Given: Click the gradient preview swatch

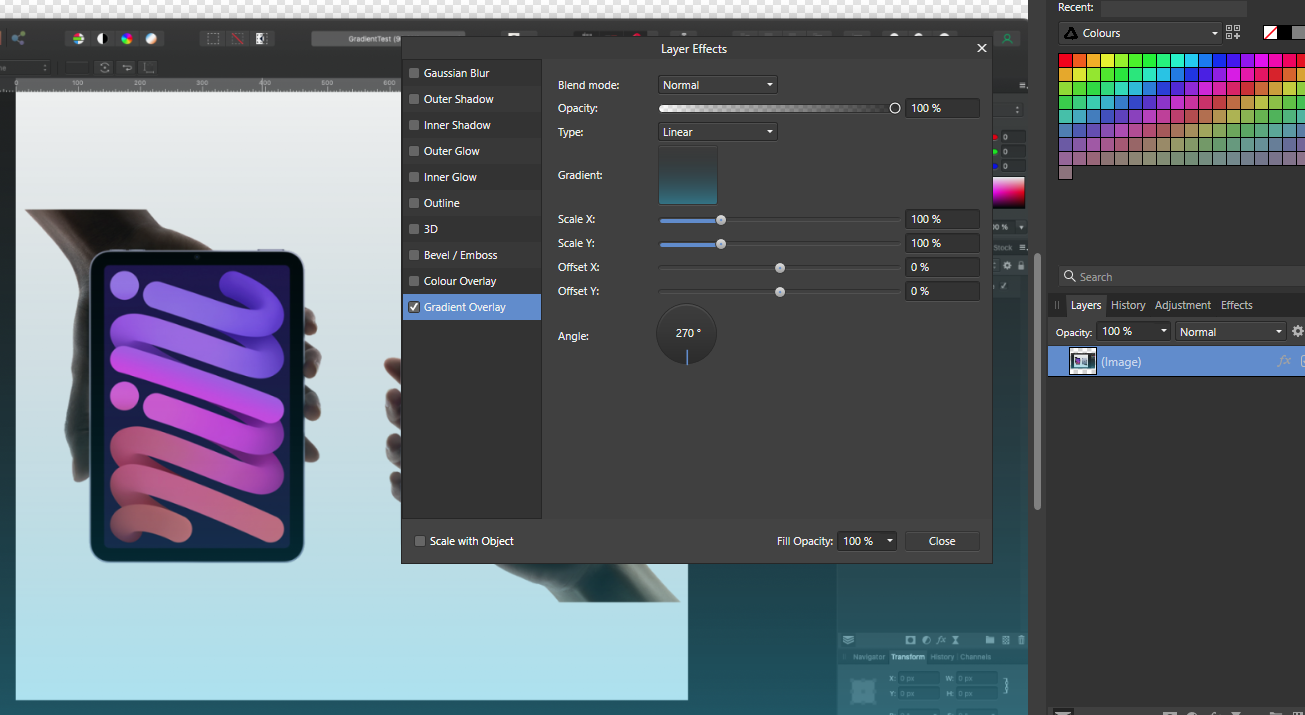Looking at the screenshot, I should [x=687, y=174].
